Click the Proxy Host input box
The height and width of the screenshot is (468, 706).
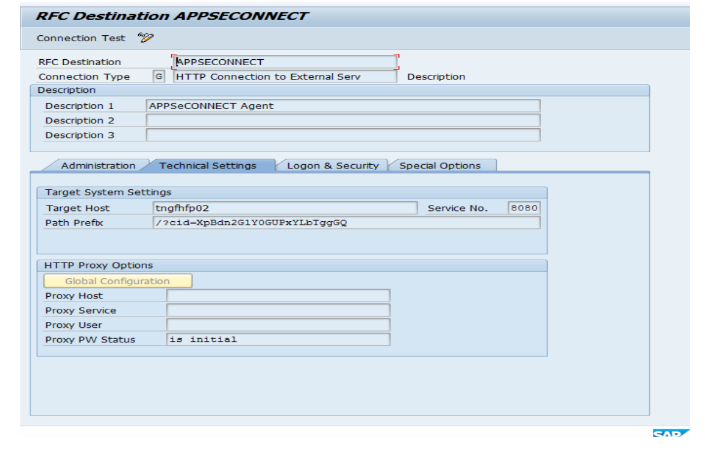[x=277, y=296]
